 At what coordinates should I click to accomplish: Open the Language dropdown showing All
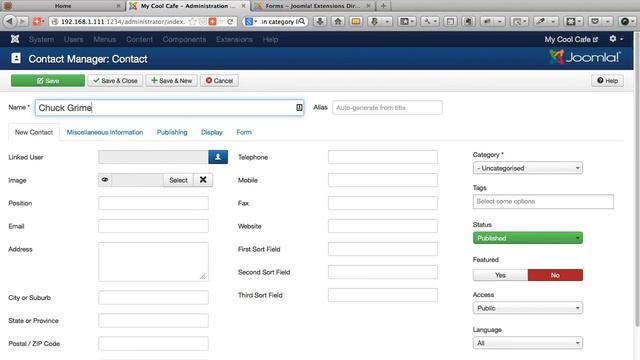(528, 343)
